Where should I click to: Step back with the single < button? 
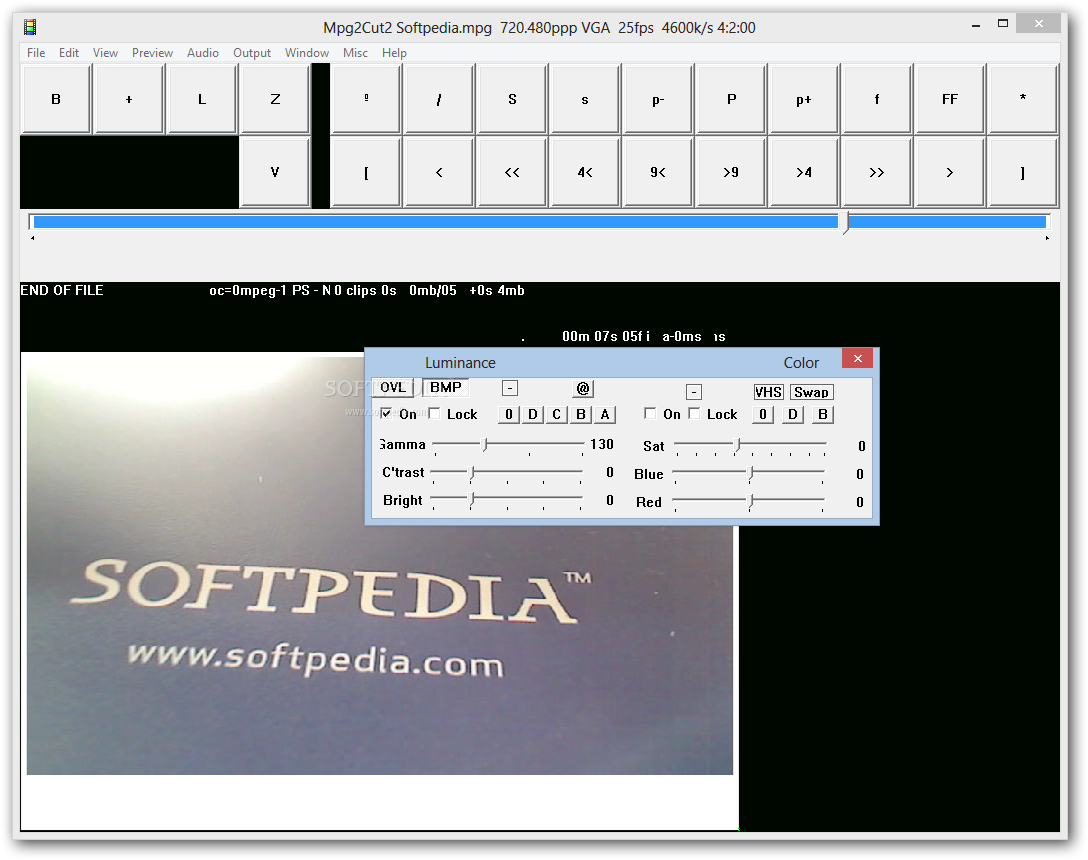tap(439, 172)
